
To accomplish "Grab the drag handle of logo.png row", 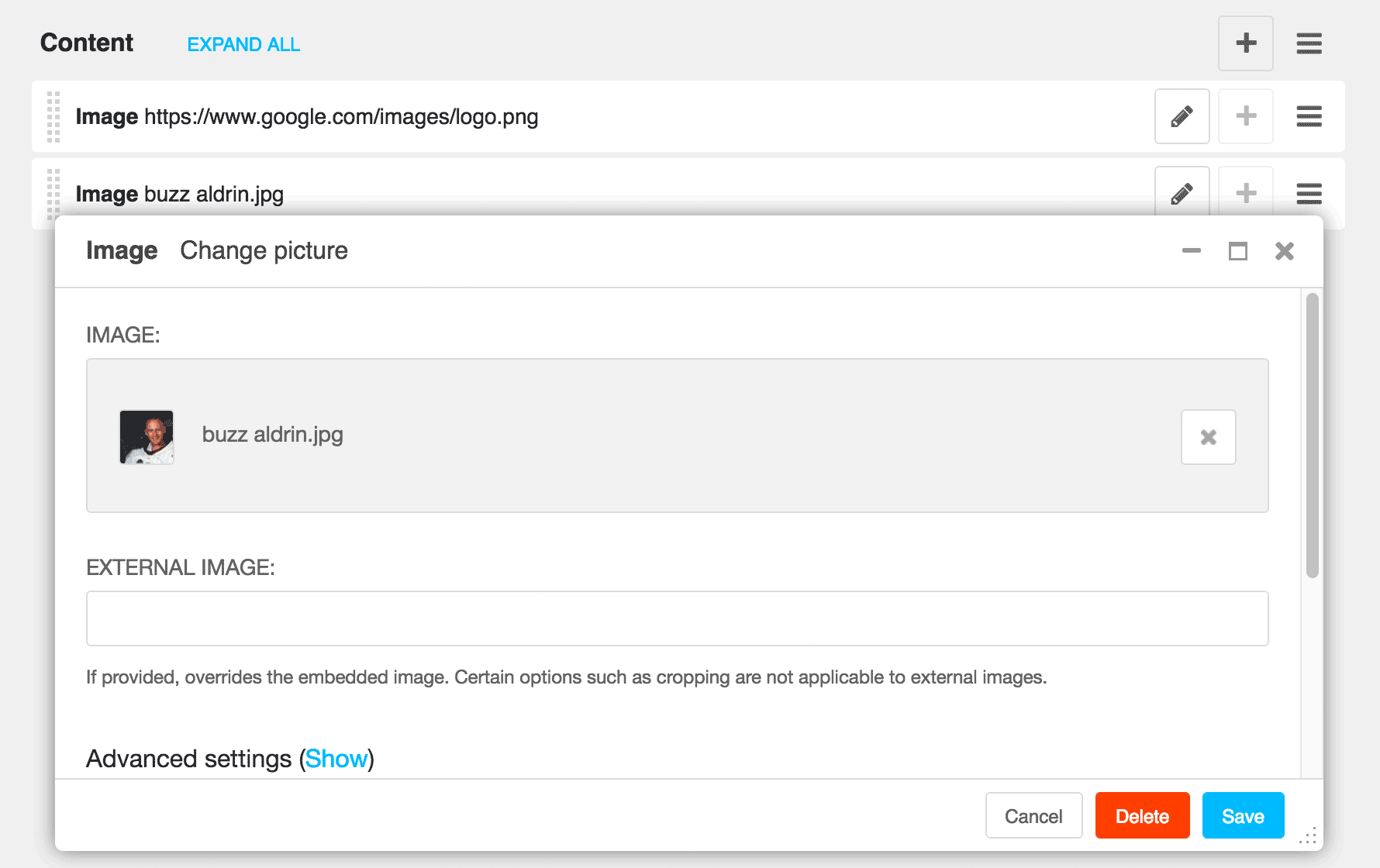I will tap(53, 117).
